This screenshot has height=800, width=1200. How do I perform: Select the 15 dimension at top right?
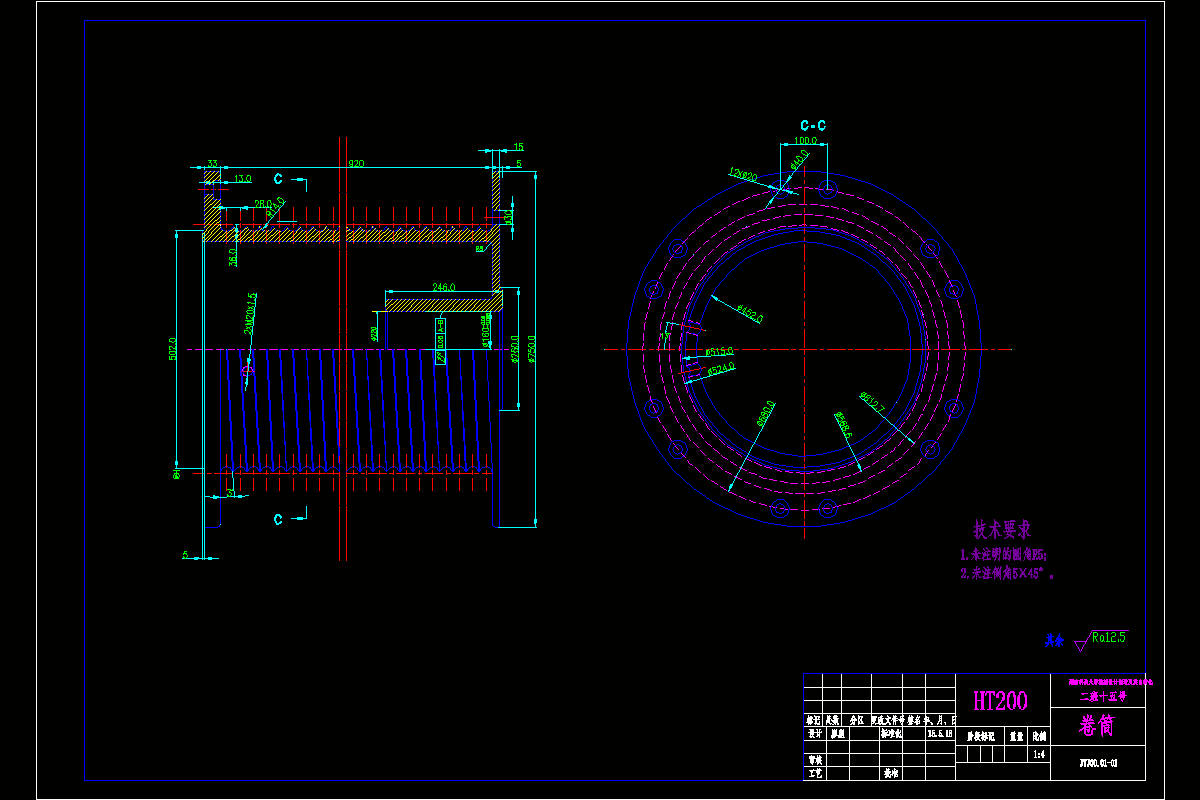click(x=518, y=147)
